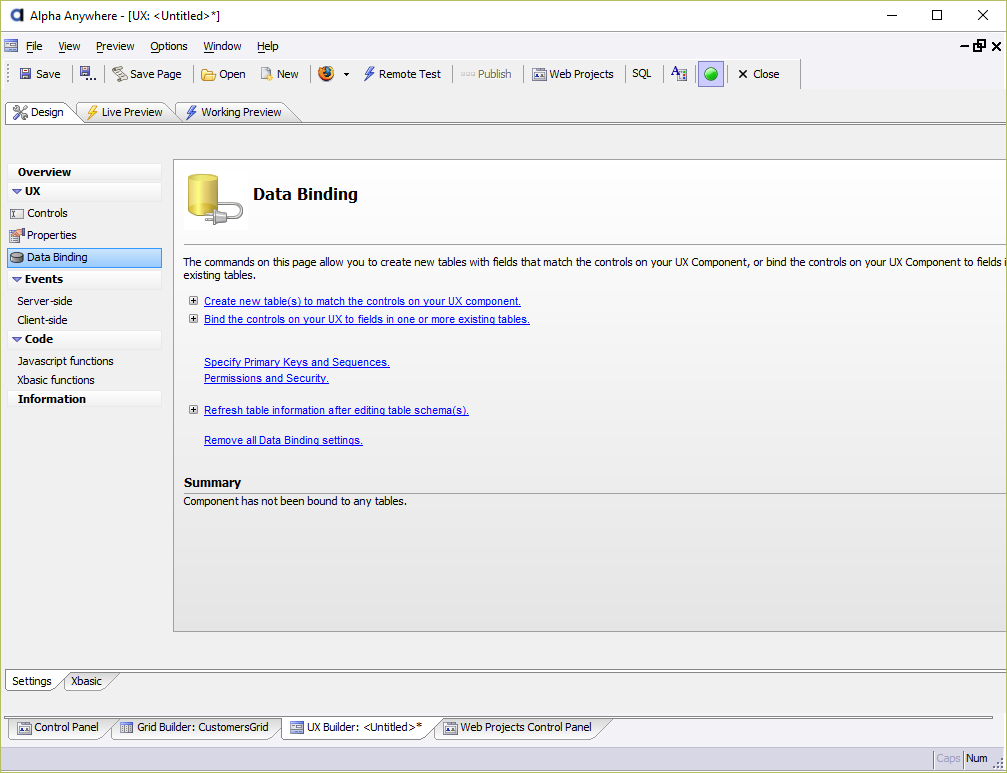Image resolution: width=1007 pixels, height=773 pixels.
Task: Expand the Bind the controls plus box
Action: [193, 318]
